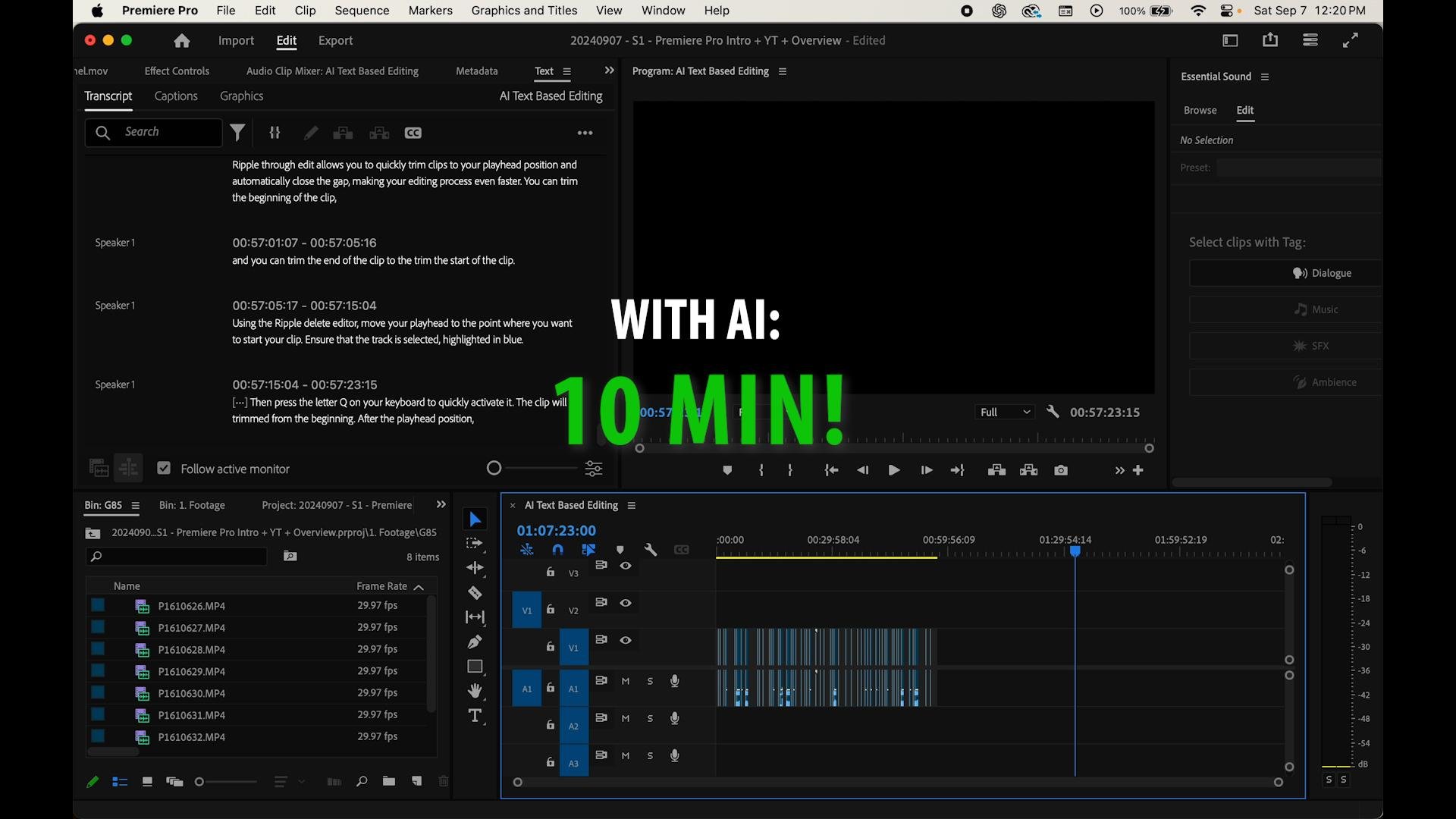Mute track A1
The image size is (1456, 819).
coord(626,681)
